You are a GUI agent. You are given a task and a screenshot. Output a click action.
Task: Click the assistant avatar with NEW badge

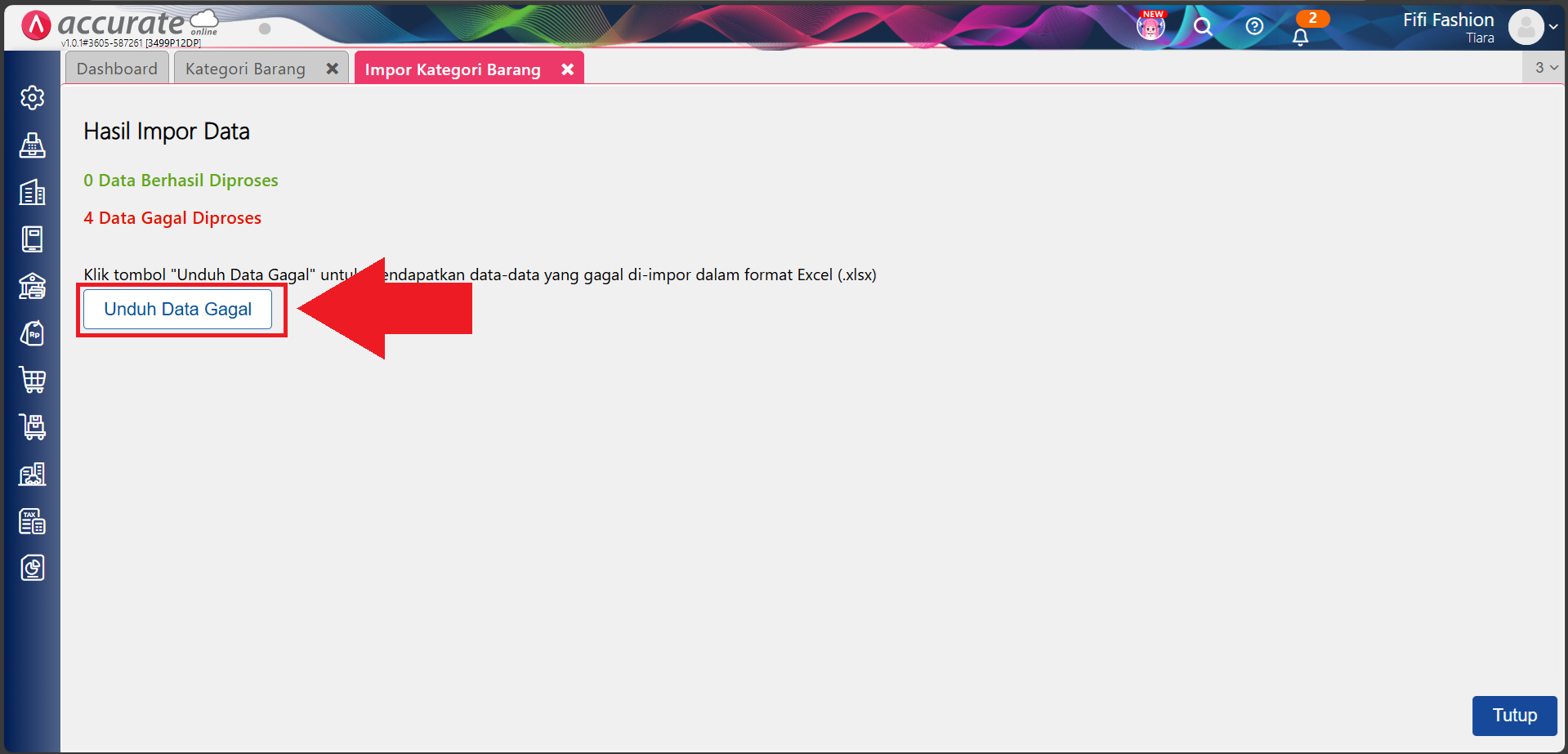[x=1150, y=26]
